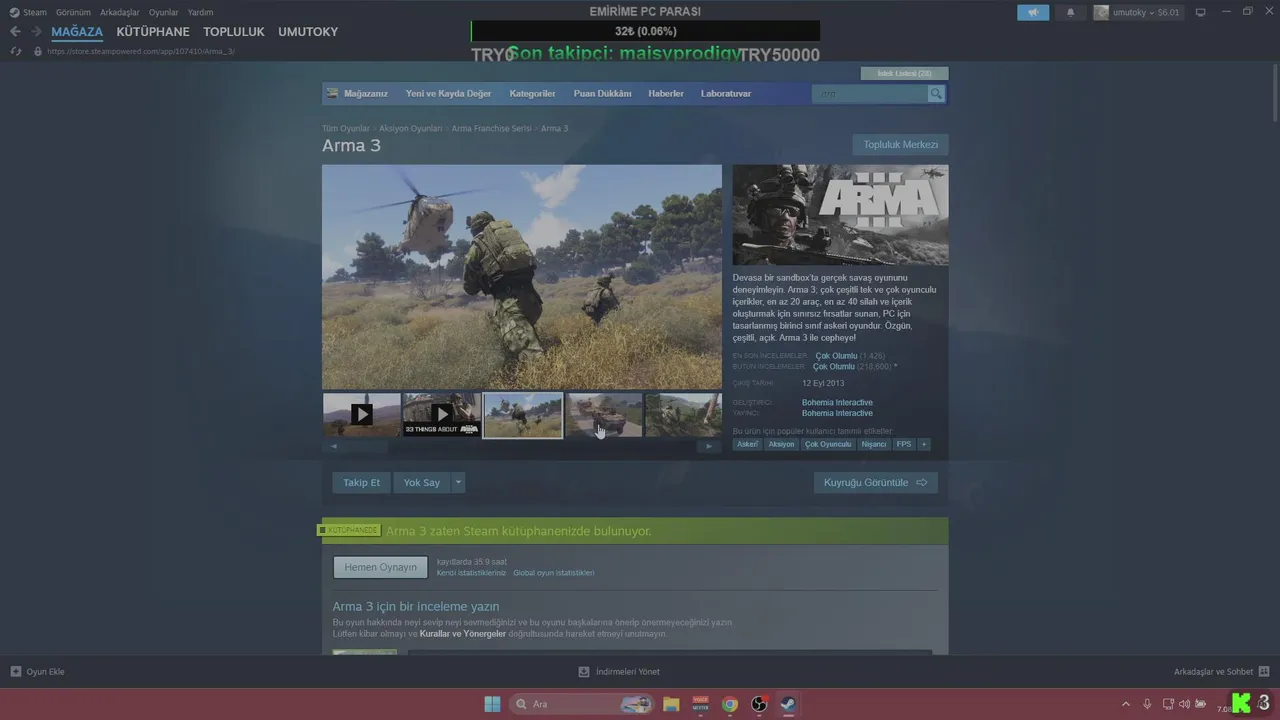Image resolution: width=1280 pixels, height=720 pixels.
Task: Click the Oyun Ekle plus icon
Action: point(16,671)
